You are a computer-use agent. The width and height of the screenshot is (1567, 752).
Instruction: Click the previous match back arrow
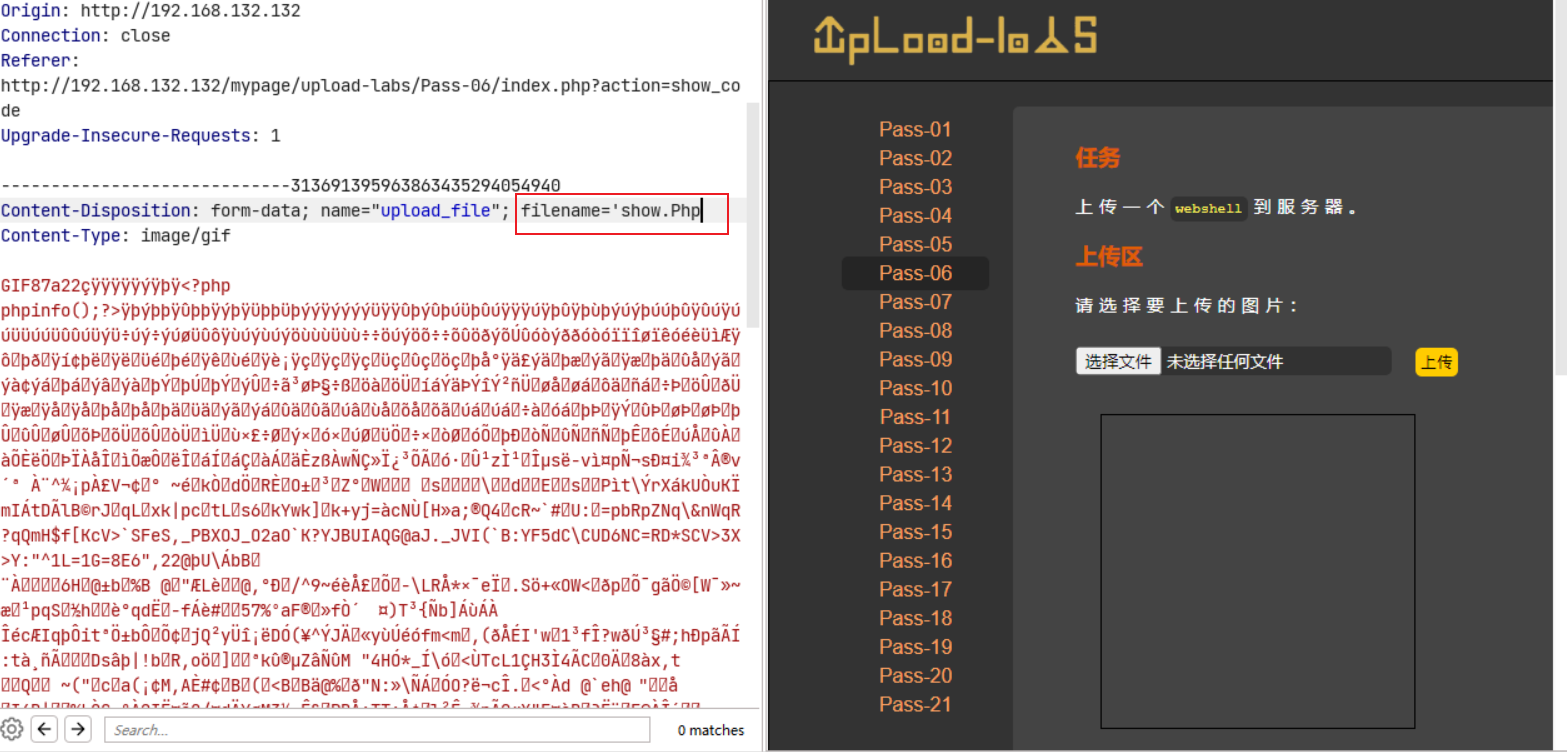pyautogui.click(x=44, y=729)
